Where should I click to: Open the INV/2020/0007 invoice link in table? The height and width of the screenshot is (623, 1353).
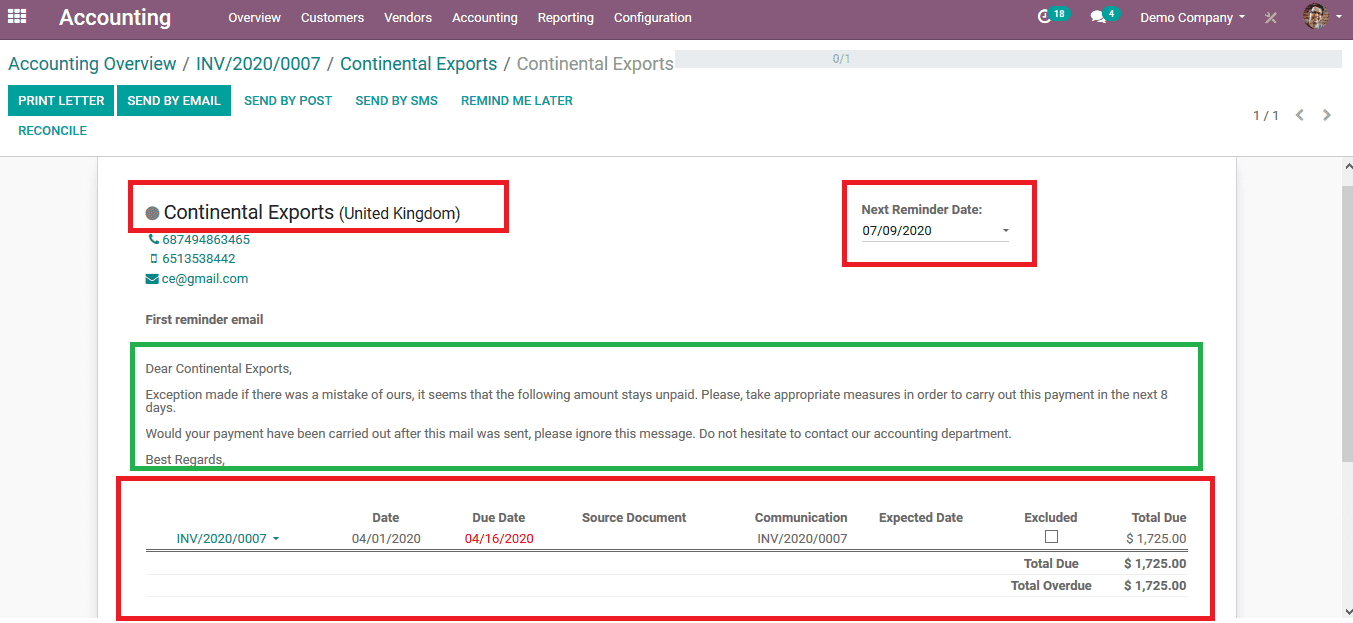[x=222, y=539]
